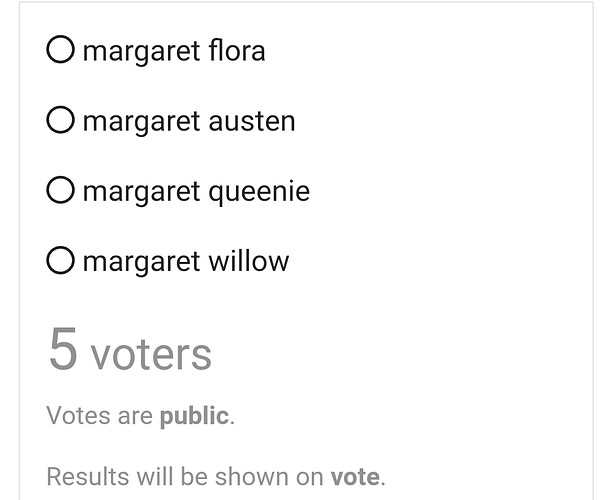Click the 'Results will be shown' notice
610x500 pixels.
(x=216, y=476)
